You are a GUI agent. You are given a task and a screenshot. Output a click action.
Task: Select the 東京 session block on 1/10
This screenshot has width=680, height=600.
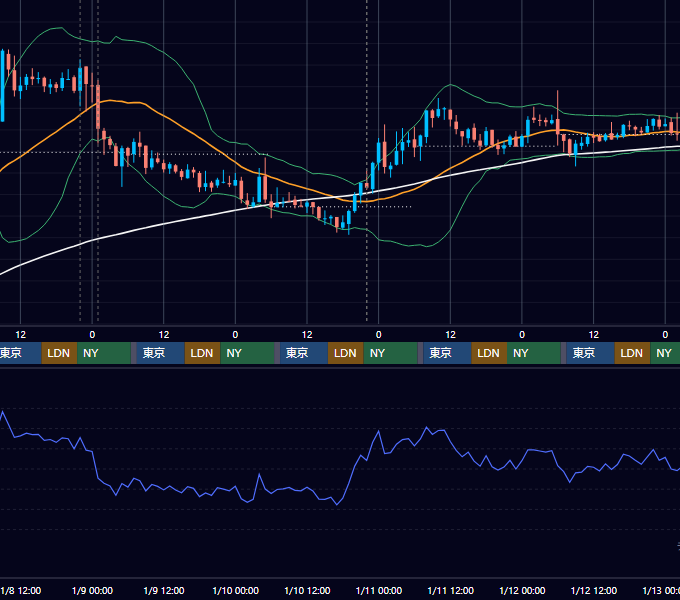[x=304, y=353]
